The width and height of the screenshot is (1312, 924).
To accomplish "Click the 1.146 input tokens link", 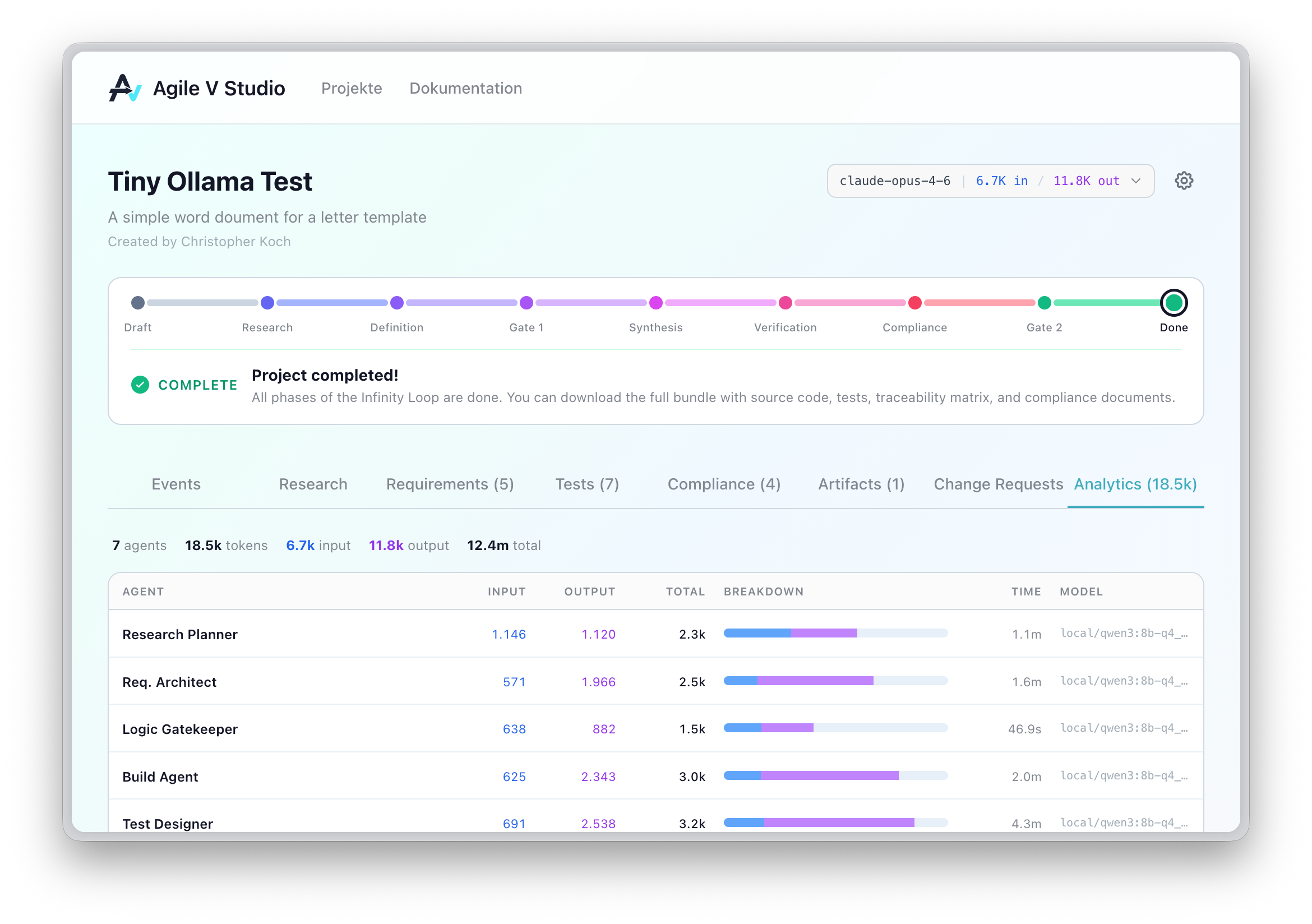I will [509, 634].
